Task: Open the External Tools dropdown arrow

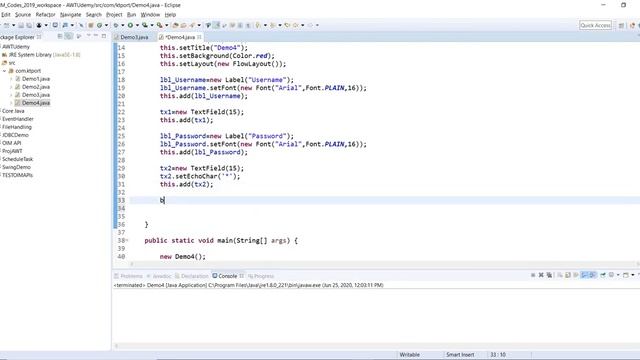Action: [167, 25]
